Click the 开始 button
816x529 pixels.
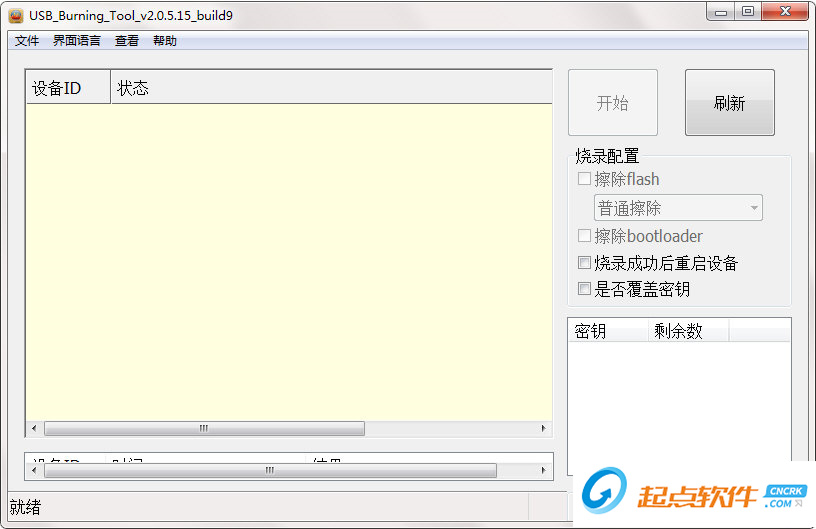point(613,102)
